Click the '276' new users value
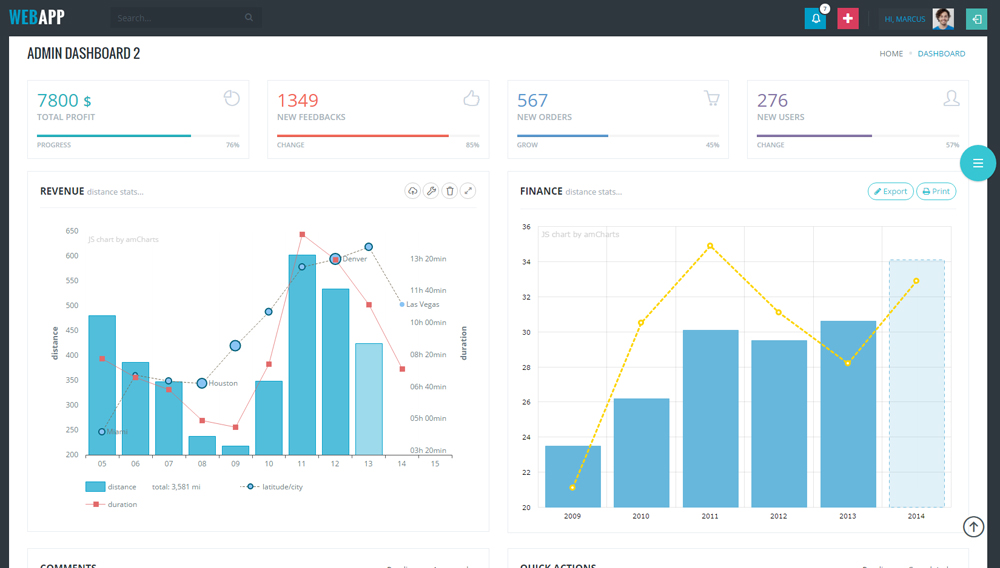Screen dimensions: 1000x568 click(x=772, y=100)
